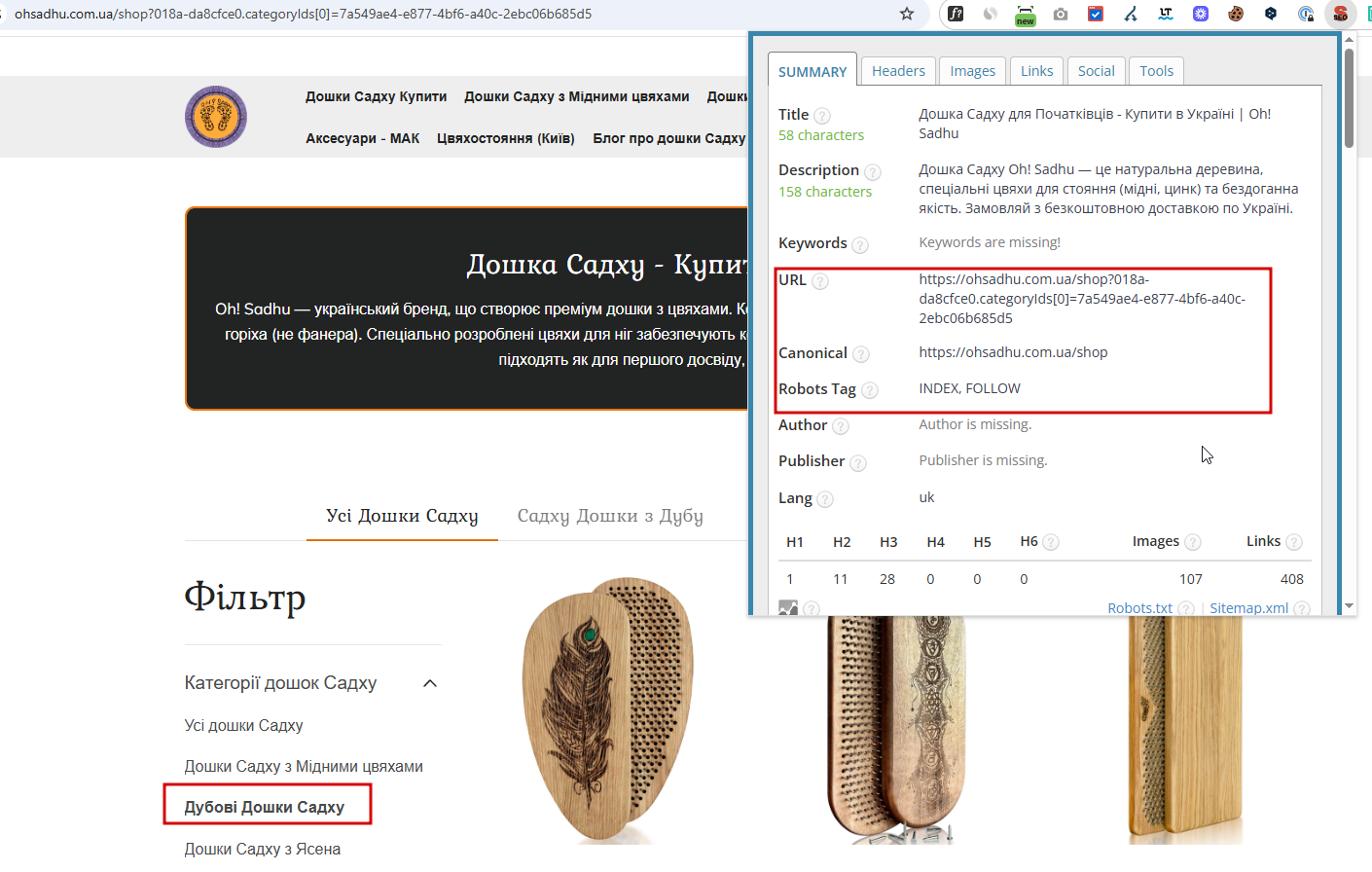Switch to the Headers tab
1372x872 pixels.
[898, 71]
